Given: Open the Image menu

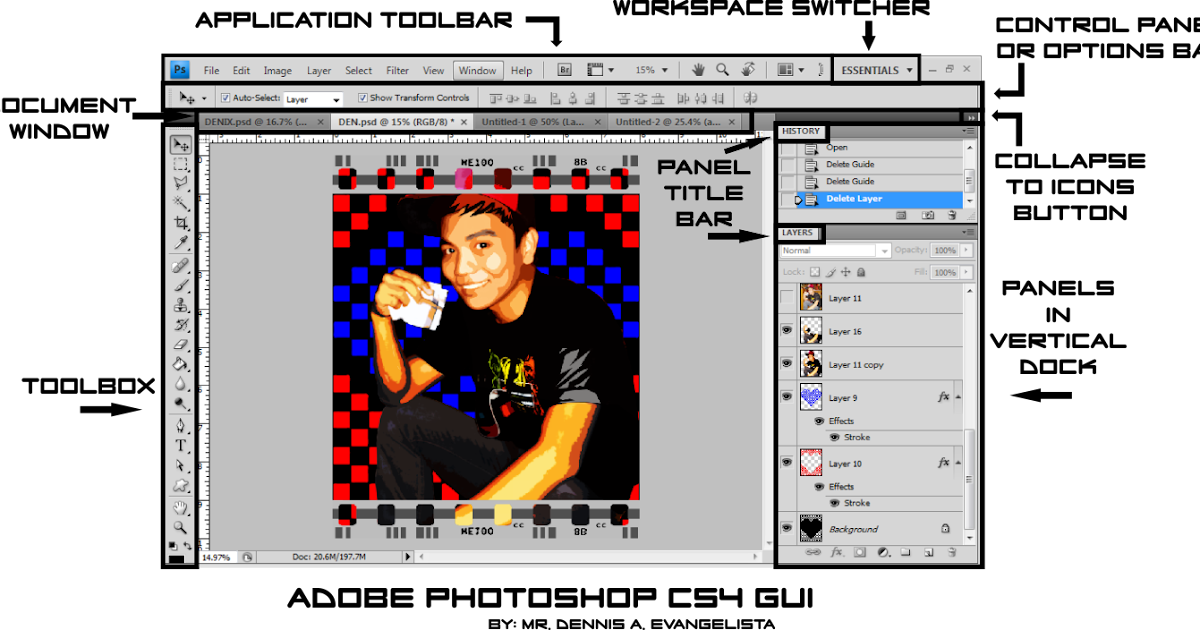Looking at the screenshot, I should coord(277,71).
